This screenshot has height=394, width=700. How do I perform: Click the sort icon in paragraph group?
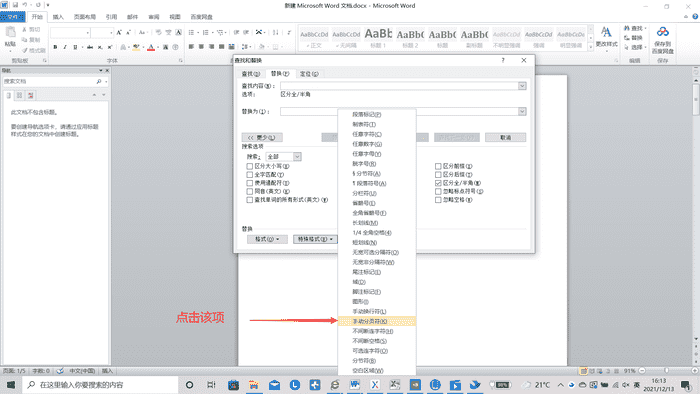[276, 33]
